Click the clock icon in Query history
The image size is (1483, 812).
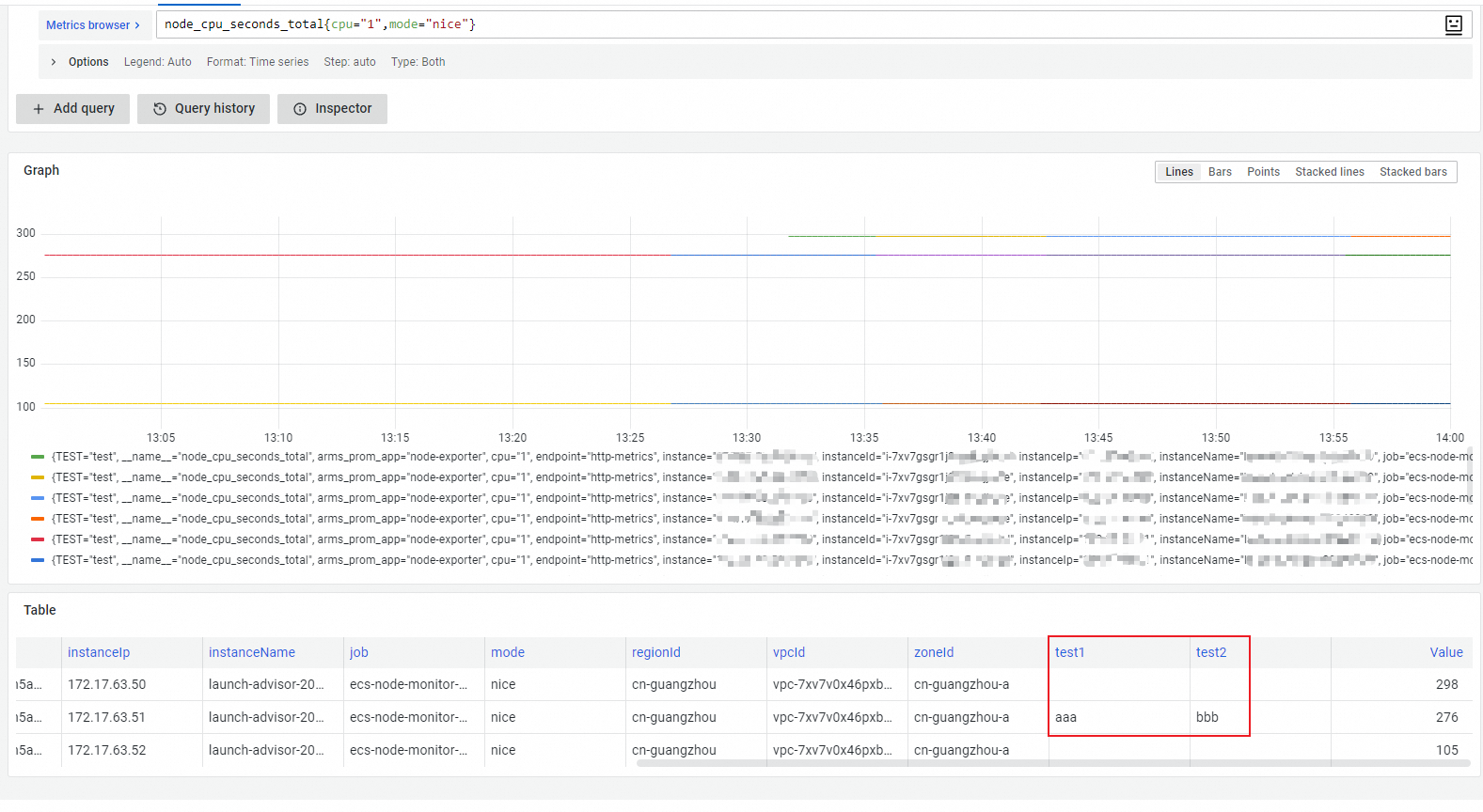click(160, 109)
